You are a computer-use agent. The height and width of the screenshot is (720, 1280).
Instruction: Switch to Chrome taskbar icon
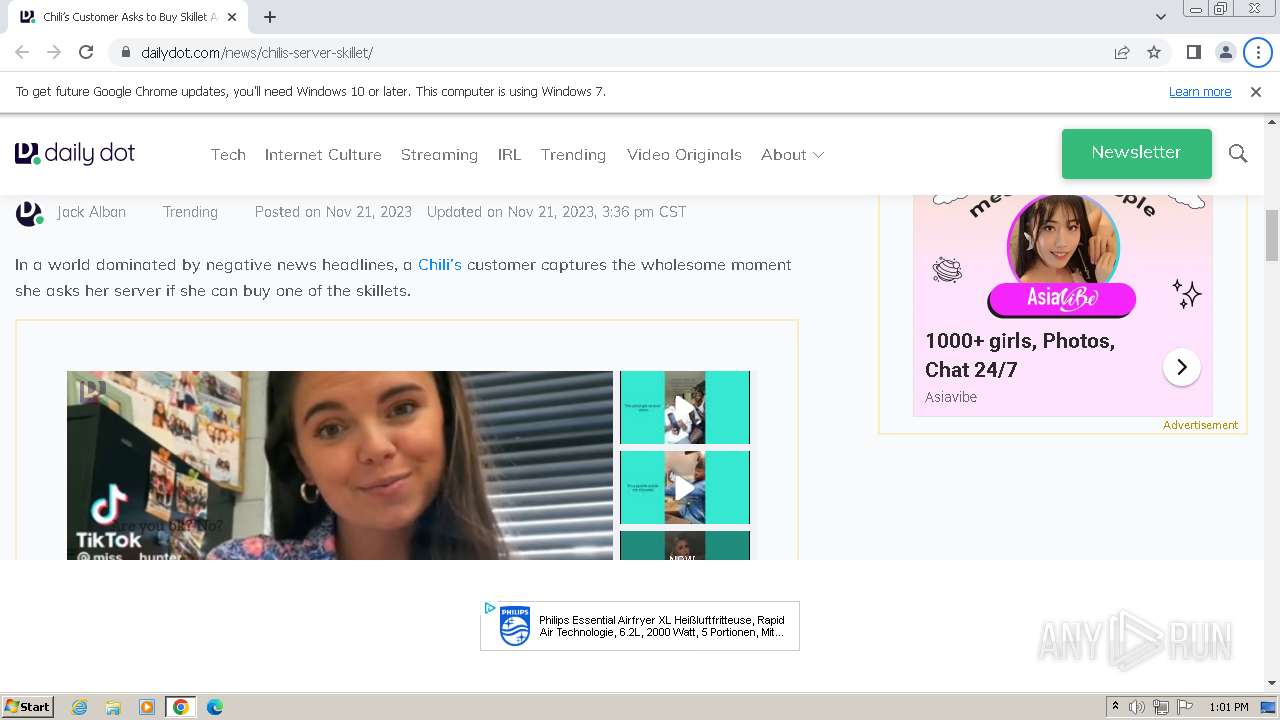pos(181,707)
